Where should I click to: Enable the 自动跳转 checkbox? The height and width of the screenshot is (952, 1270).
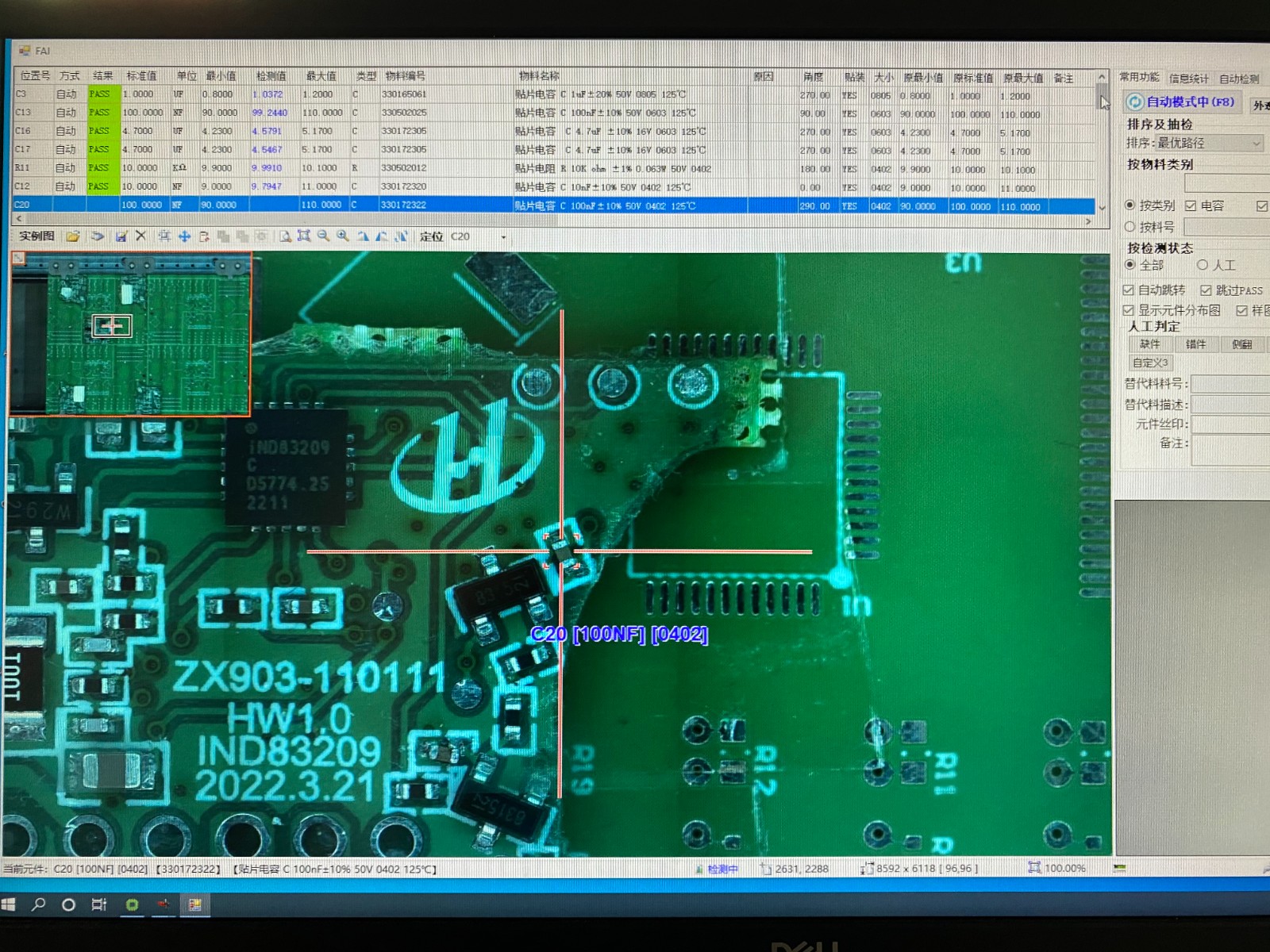coord(1129,290)
